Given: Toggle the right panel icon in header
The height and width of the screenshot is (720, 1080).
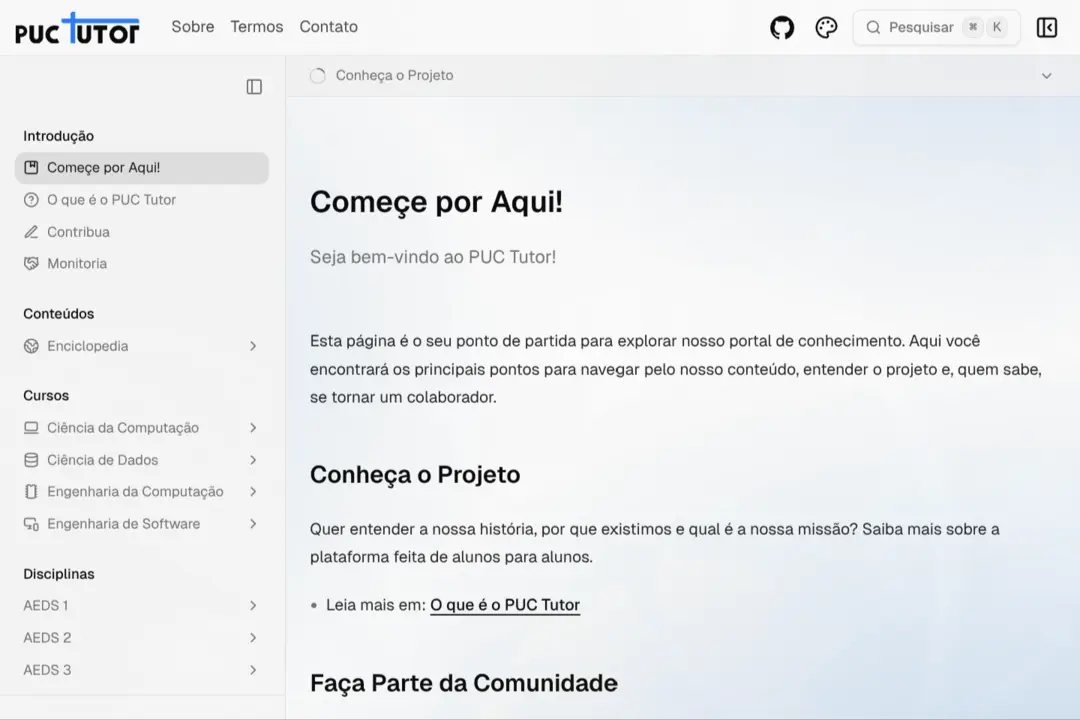Looking at the screenshot, I should point(1046,28).
